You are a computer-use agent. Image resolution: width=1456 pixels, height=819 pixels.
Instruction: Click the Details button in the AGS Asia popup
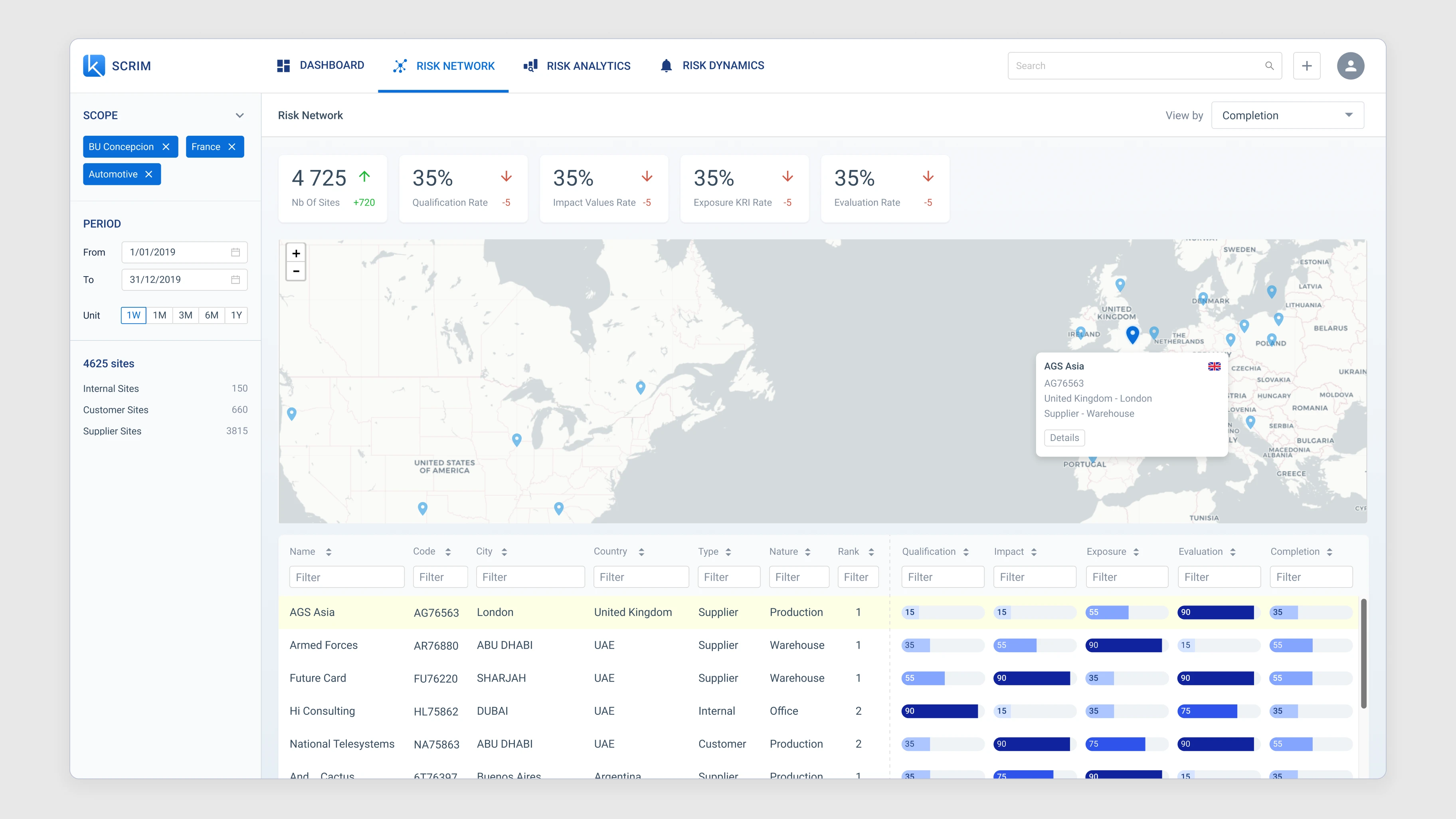point(1064,437)
